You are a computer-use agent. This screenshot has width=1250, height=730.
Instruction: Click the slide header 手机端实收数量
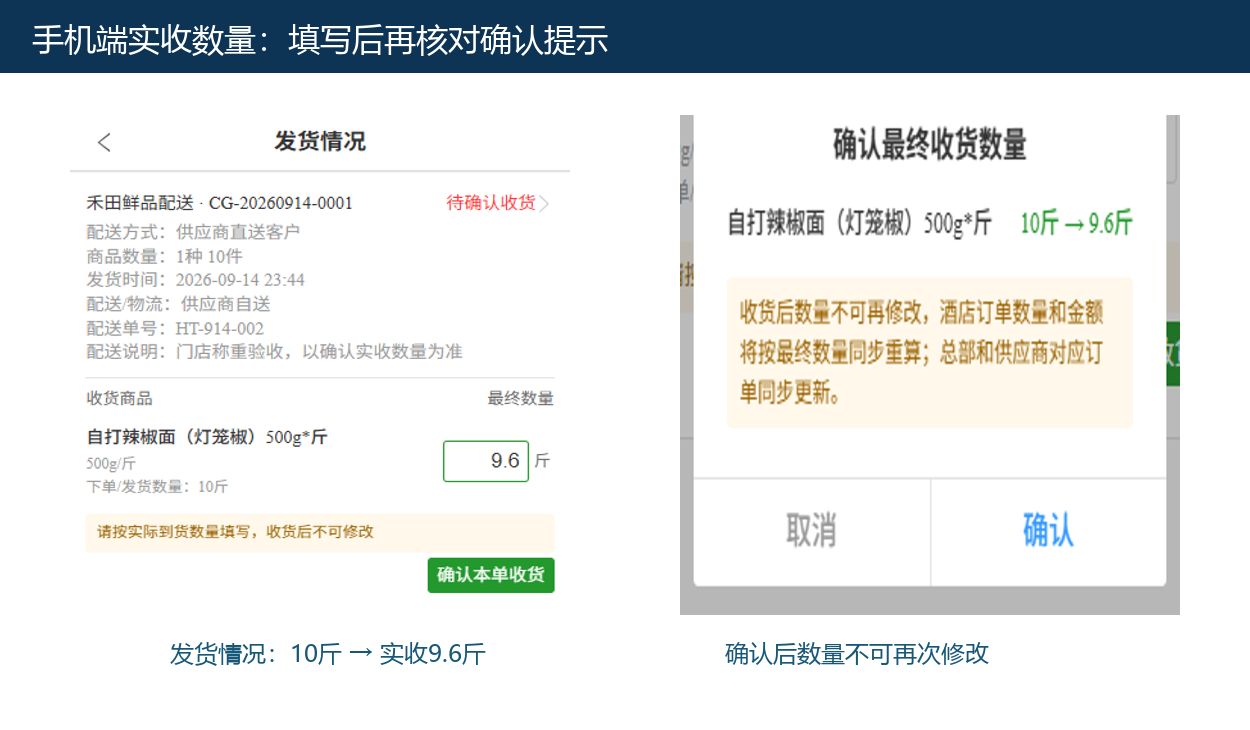(x=320, y=40)
